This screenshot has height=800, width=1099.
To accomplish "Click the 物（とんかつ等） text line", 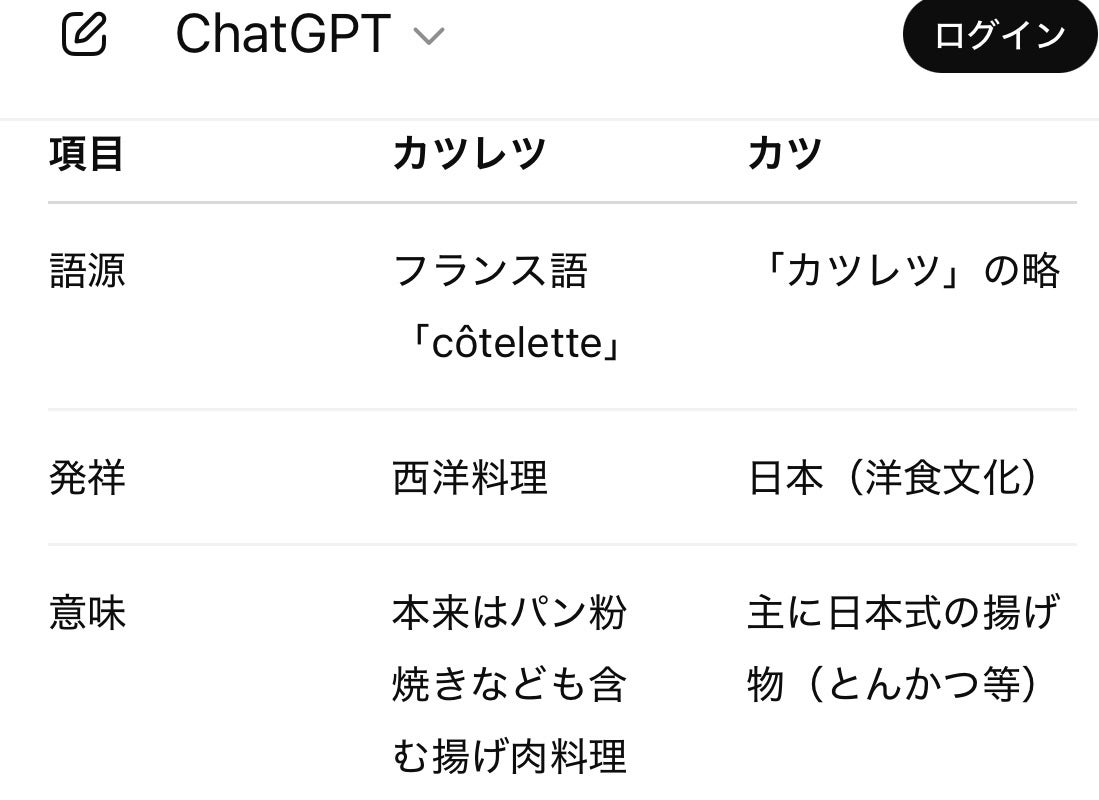I will (x=893, y=685).
